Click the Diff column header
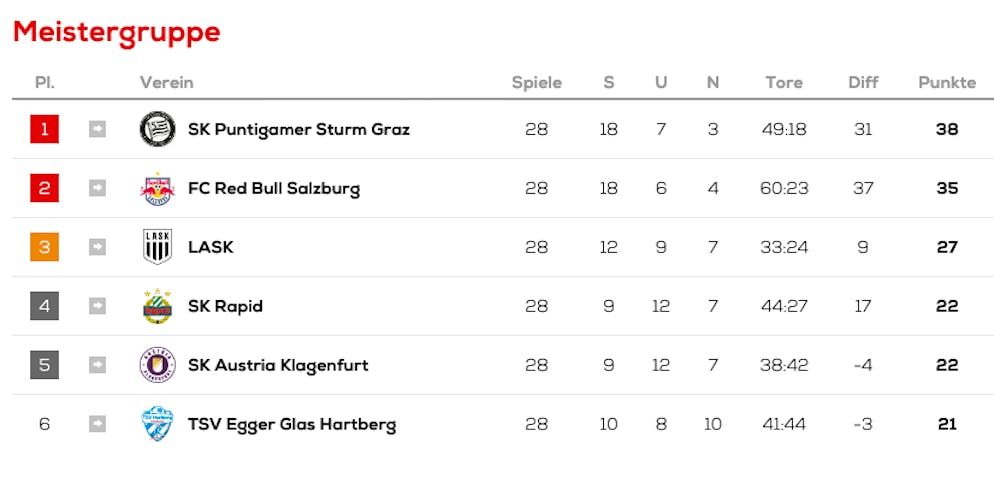Image resolution: width=994 pixels, height=478 pixels. (862, 82)
